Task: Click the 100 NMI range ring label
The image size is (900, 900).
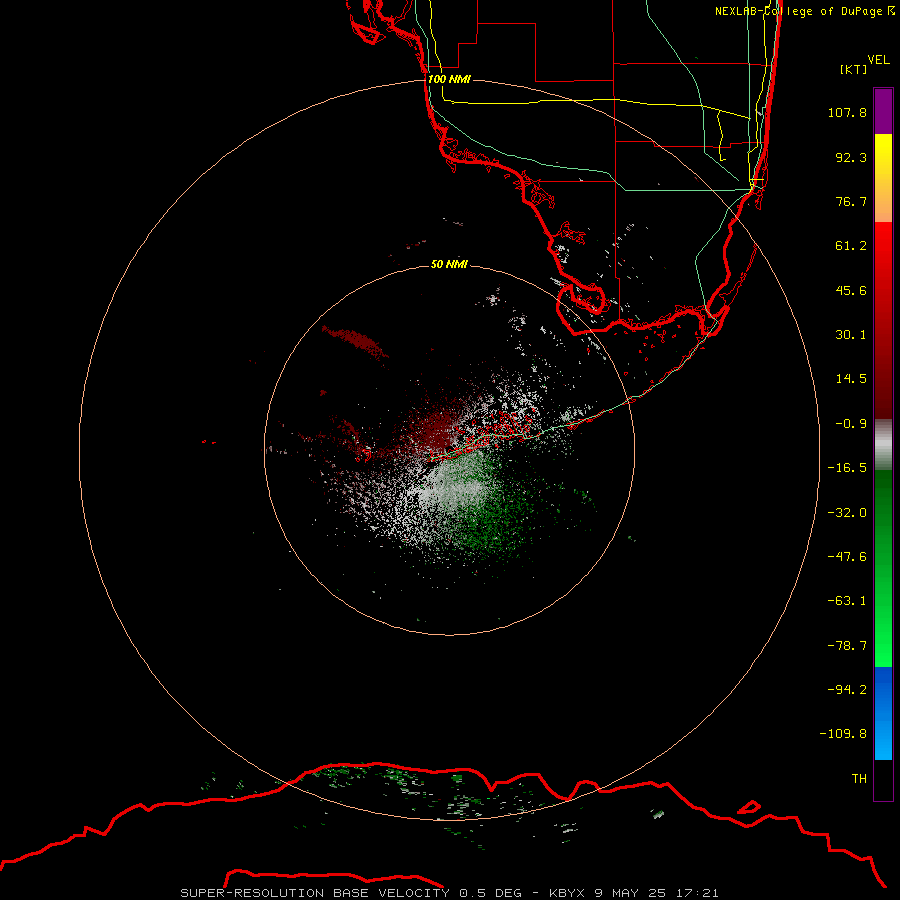Action: [x=449, y=79]
